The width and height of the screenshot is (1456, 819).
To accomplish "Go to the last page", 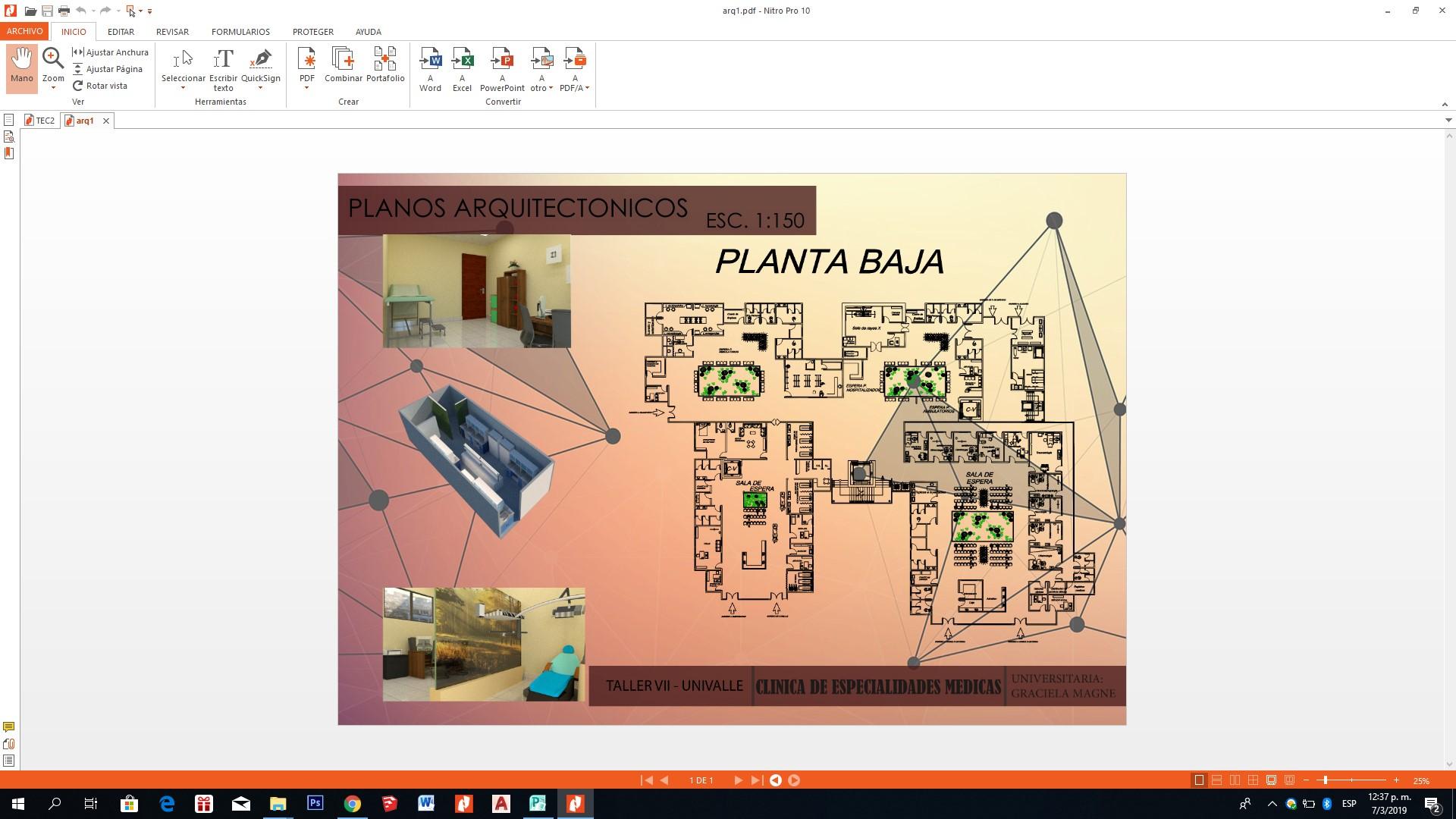I will tap(756, 780).
